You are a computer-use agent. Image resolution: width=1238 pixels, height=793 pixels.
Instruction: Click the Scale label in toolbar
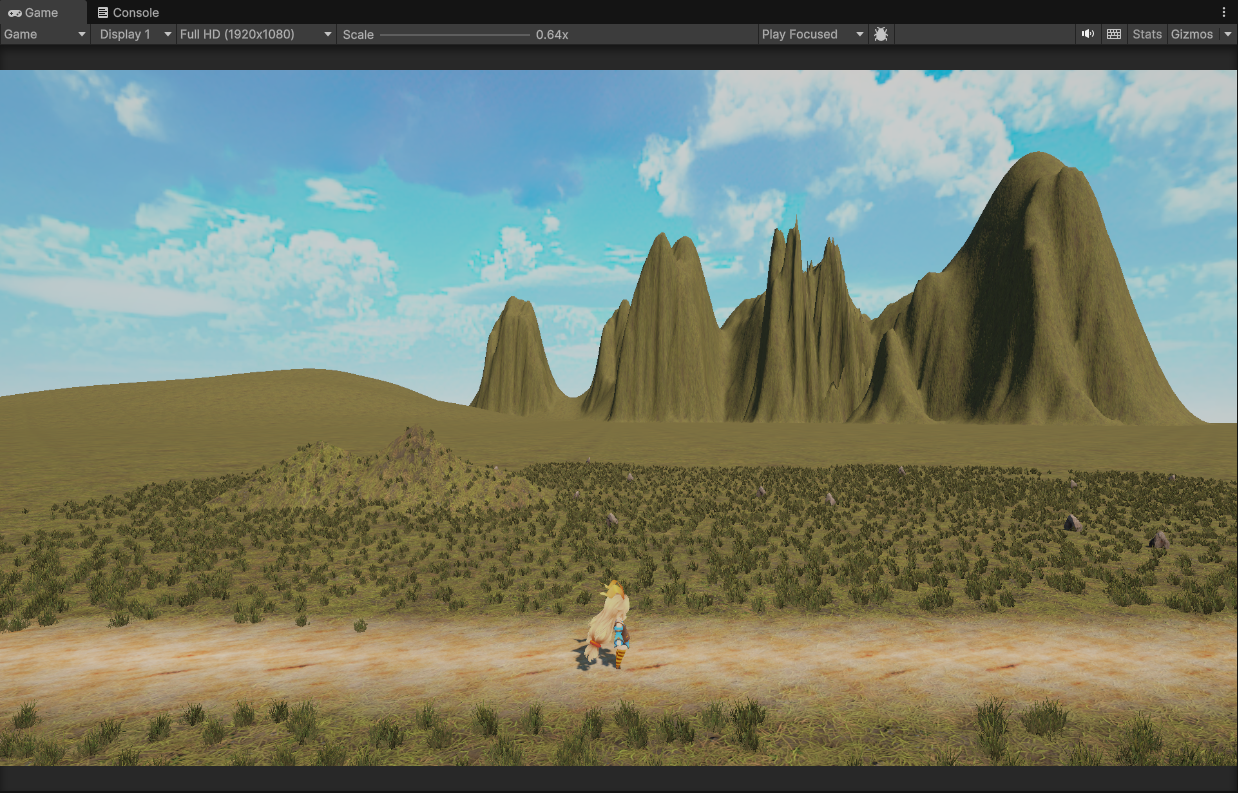click(x=358, y=34)
